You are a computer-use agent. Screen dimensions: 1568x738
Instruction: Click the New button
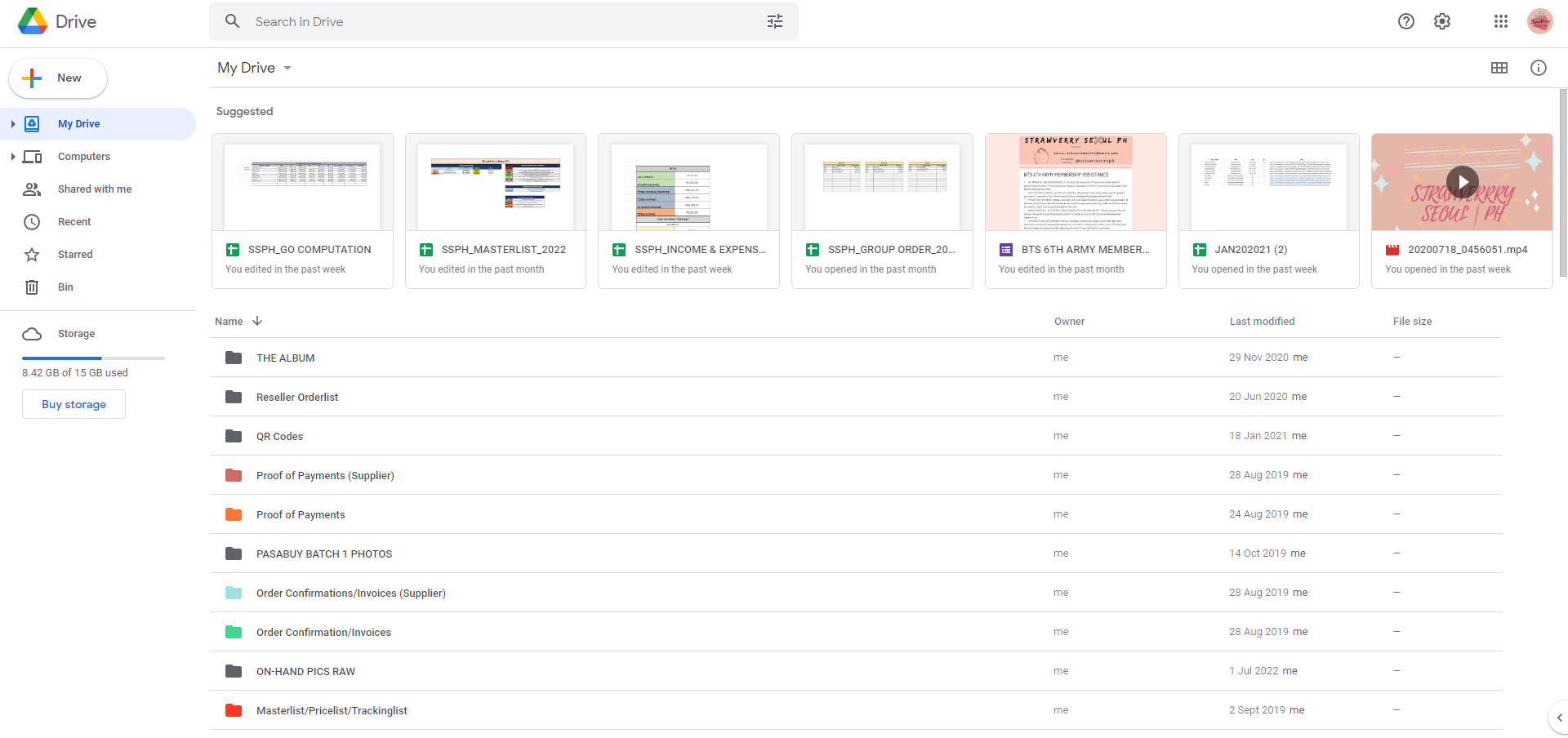pos(58,78)
